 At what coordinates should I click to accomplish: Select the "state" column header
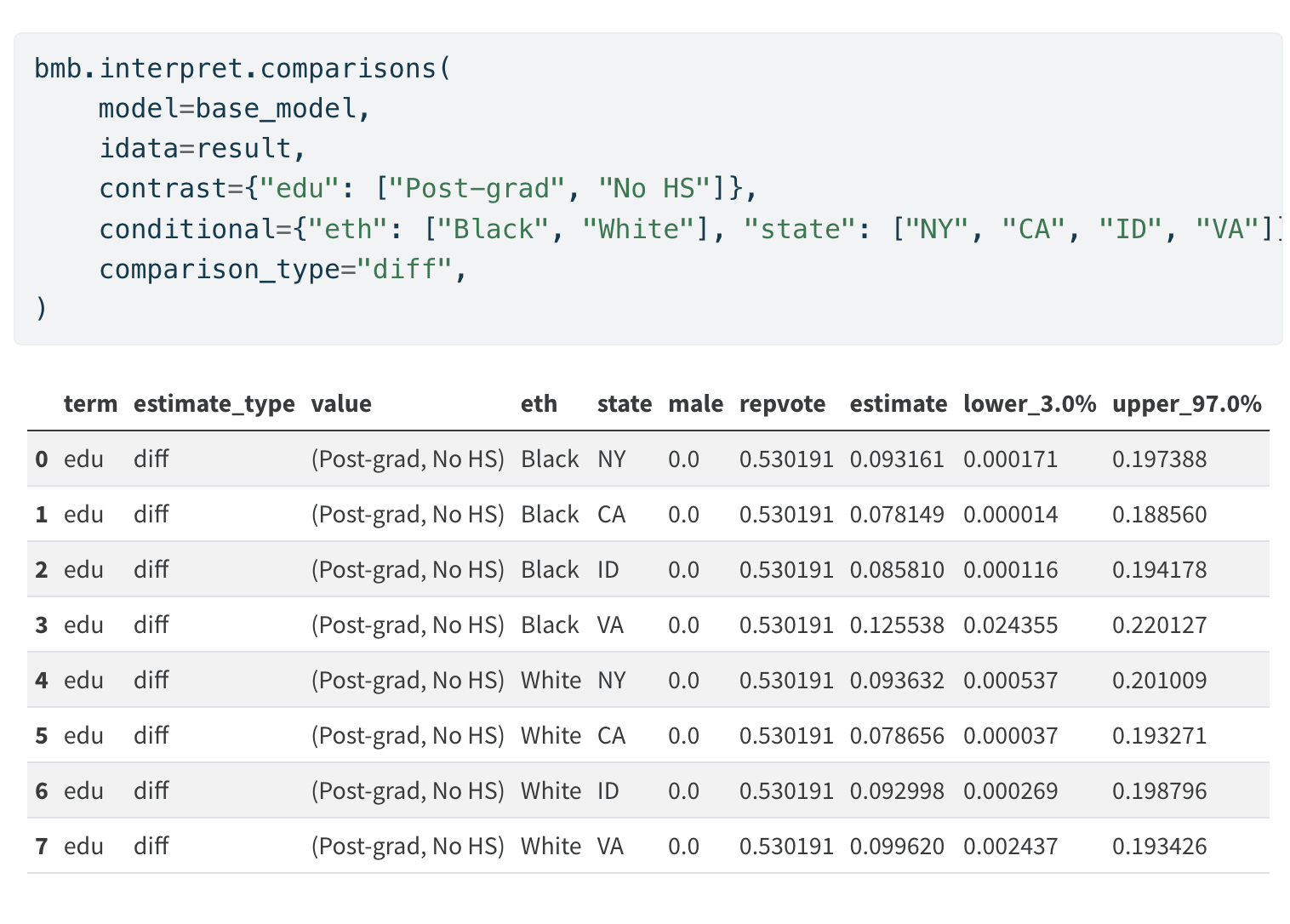pos(624,403)
